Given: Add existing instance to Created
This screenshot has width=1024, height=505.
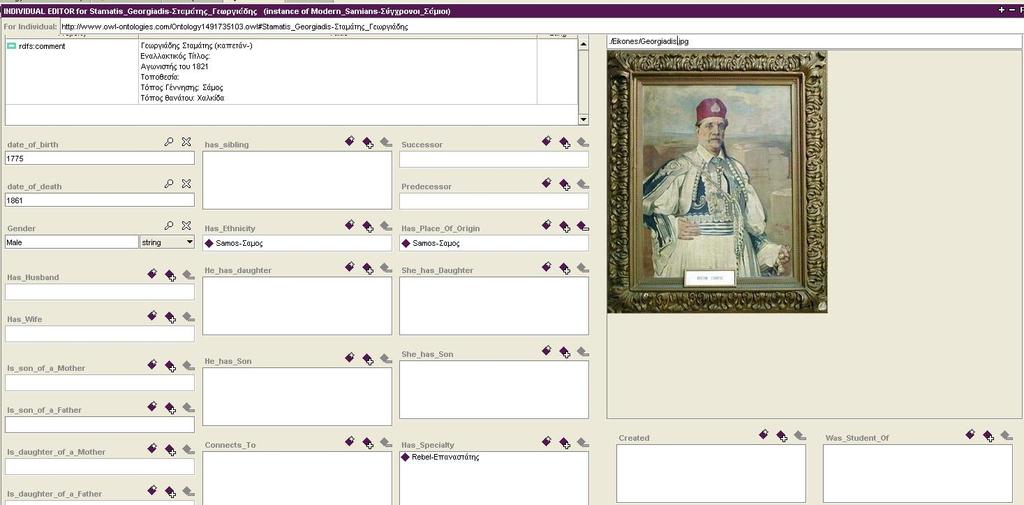Looking at the screenshot, I should coord(782,436).
